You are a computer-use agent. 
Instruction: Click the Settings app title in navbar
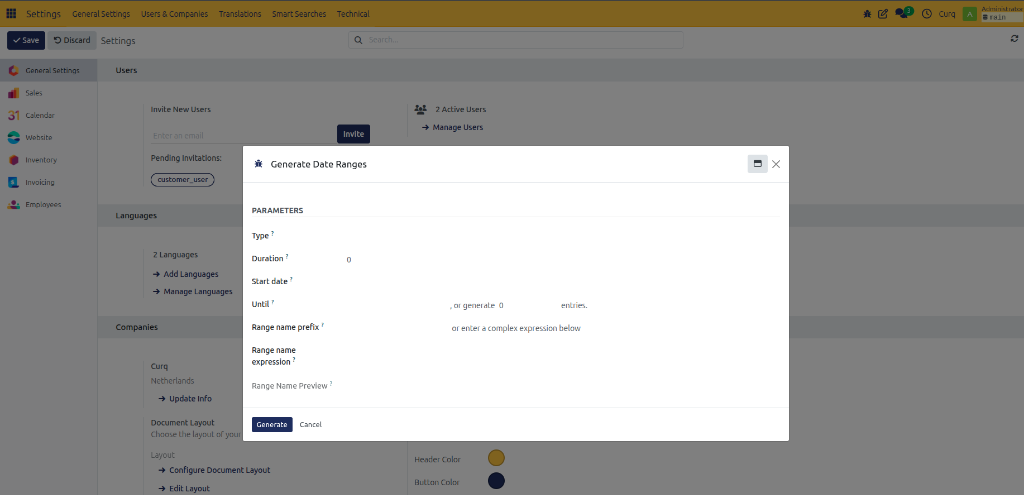[x=43, y=14]
